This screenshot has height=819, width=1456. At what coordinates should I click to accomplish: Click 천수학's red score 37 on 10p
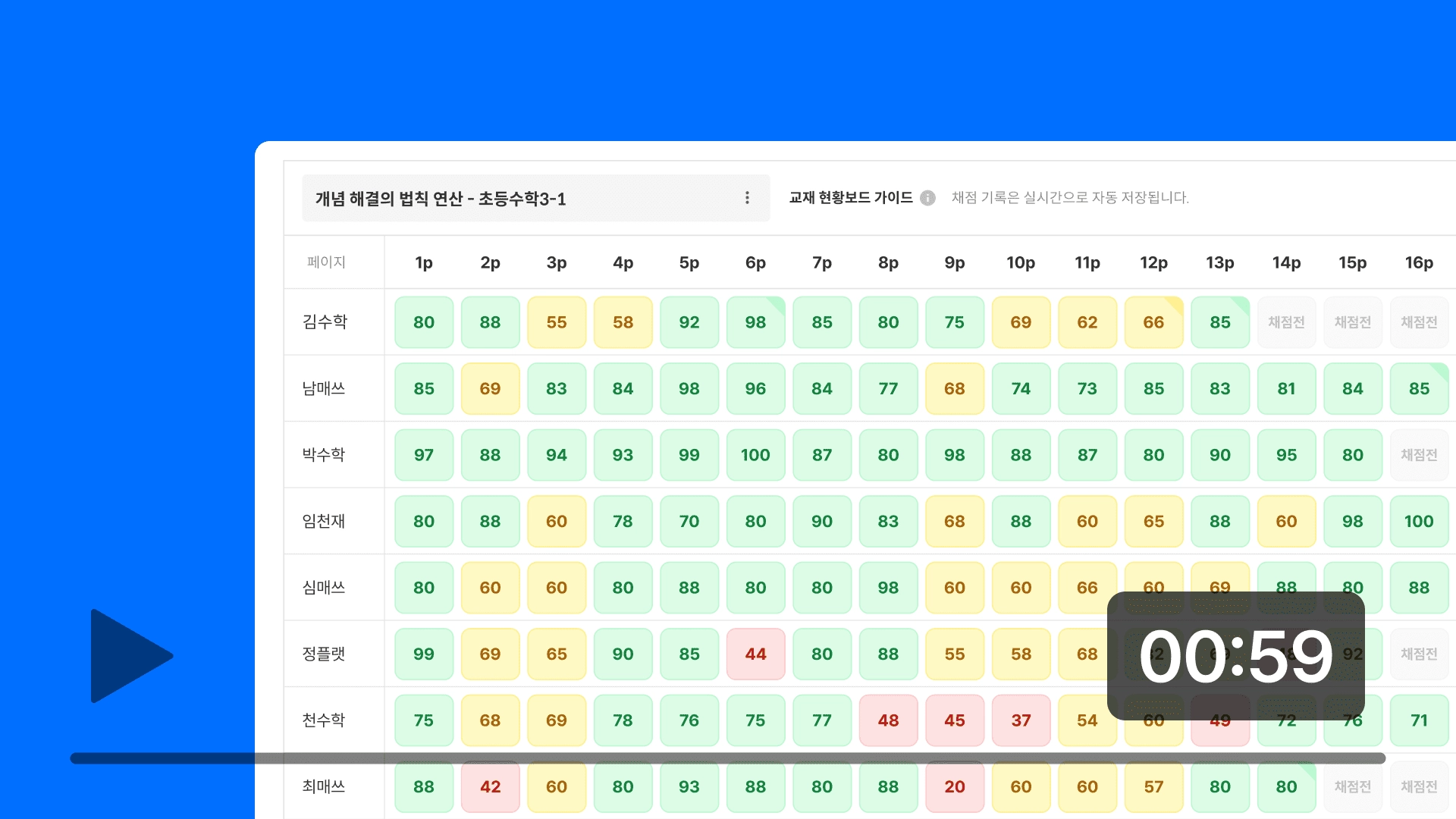pos(1021,720)
